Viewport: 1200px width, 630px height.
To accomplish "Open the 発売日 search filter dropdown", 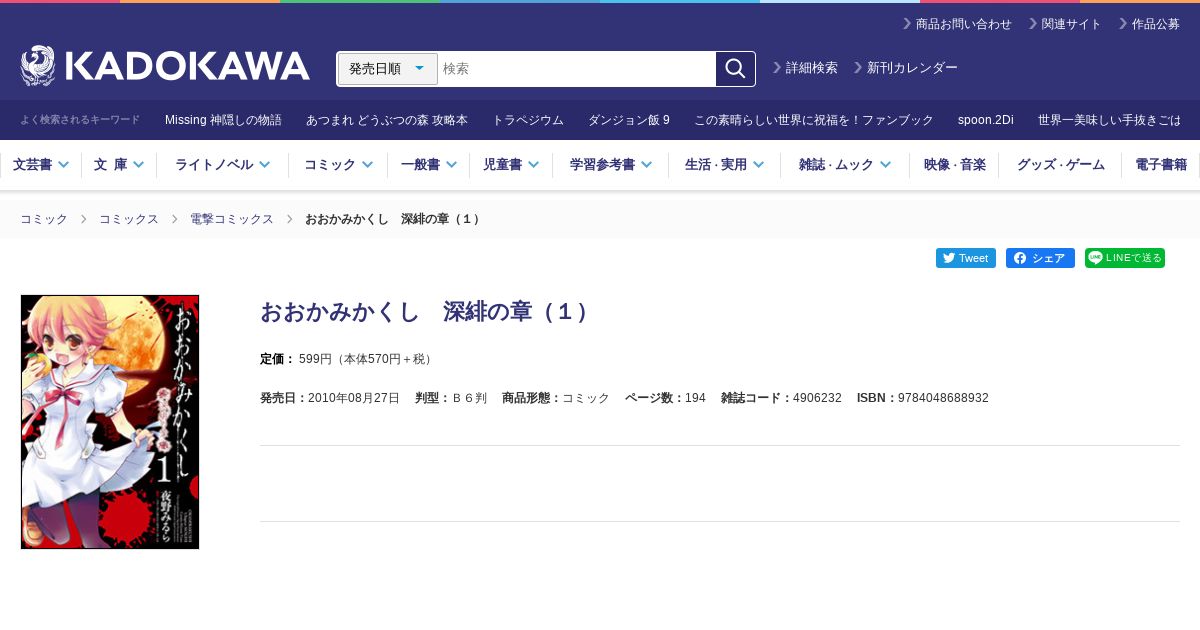I will pos(388,69).
